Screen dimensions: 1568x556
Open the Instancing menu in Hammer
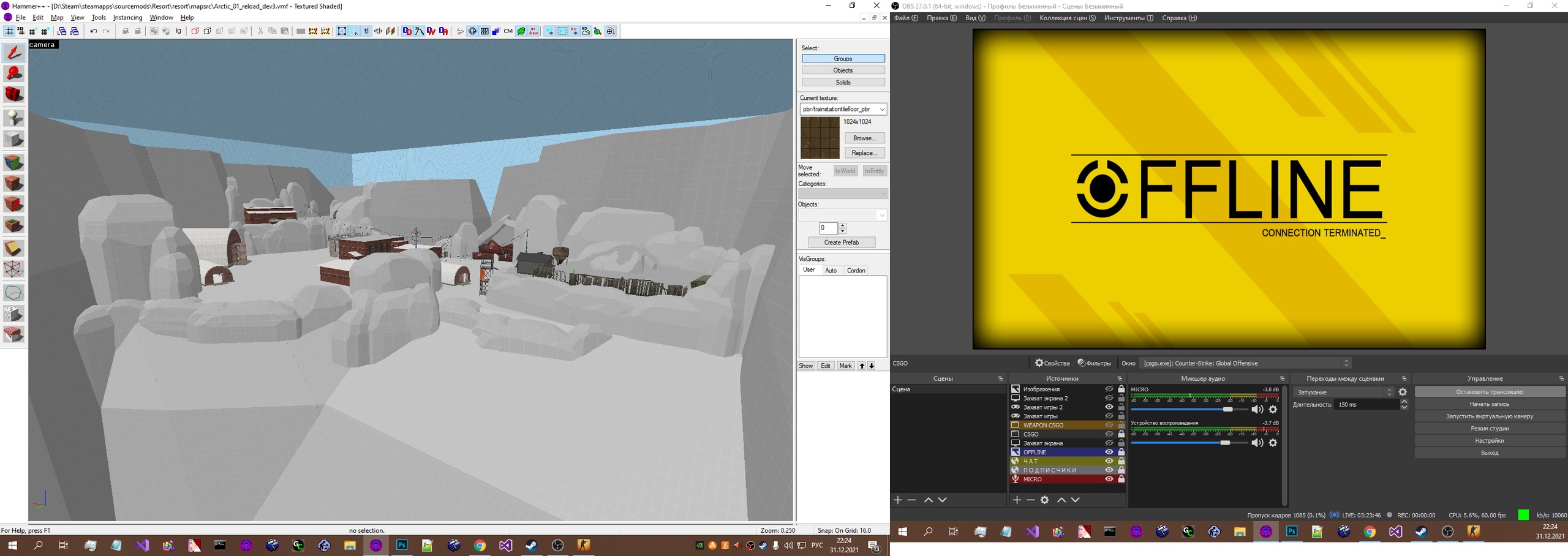coord(127,18)
